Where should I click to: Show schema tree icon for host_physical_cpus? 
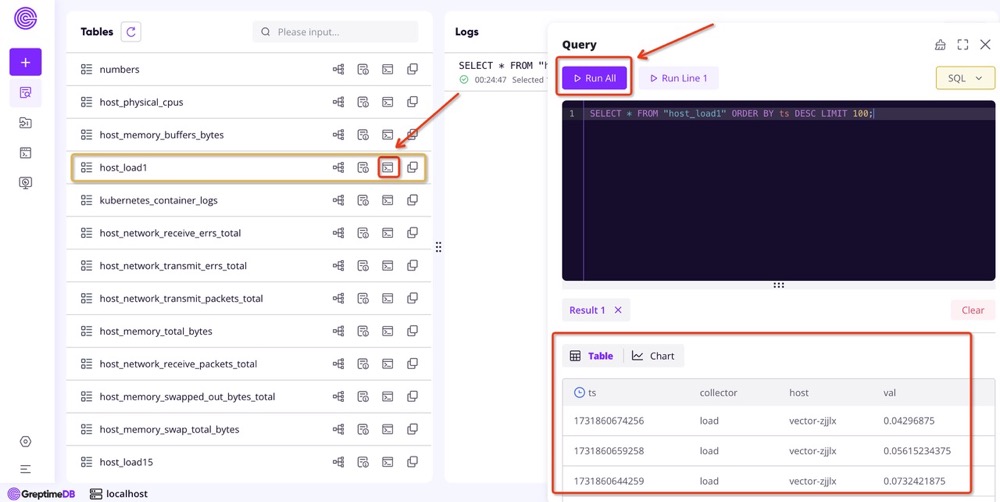pos(338,102)
